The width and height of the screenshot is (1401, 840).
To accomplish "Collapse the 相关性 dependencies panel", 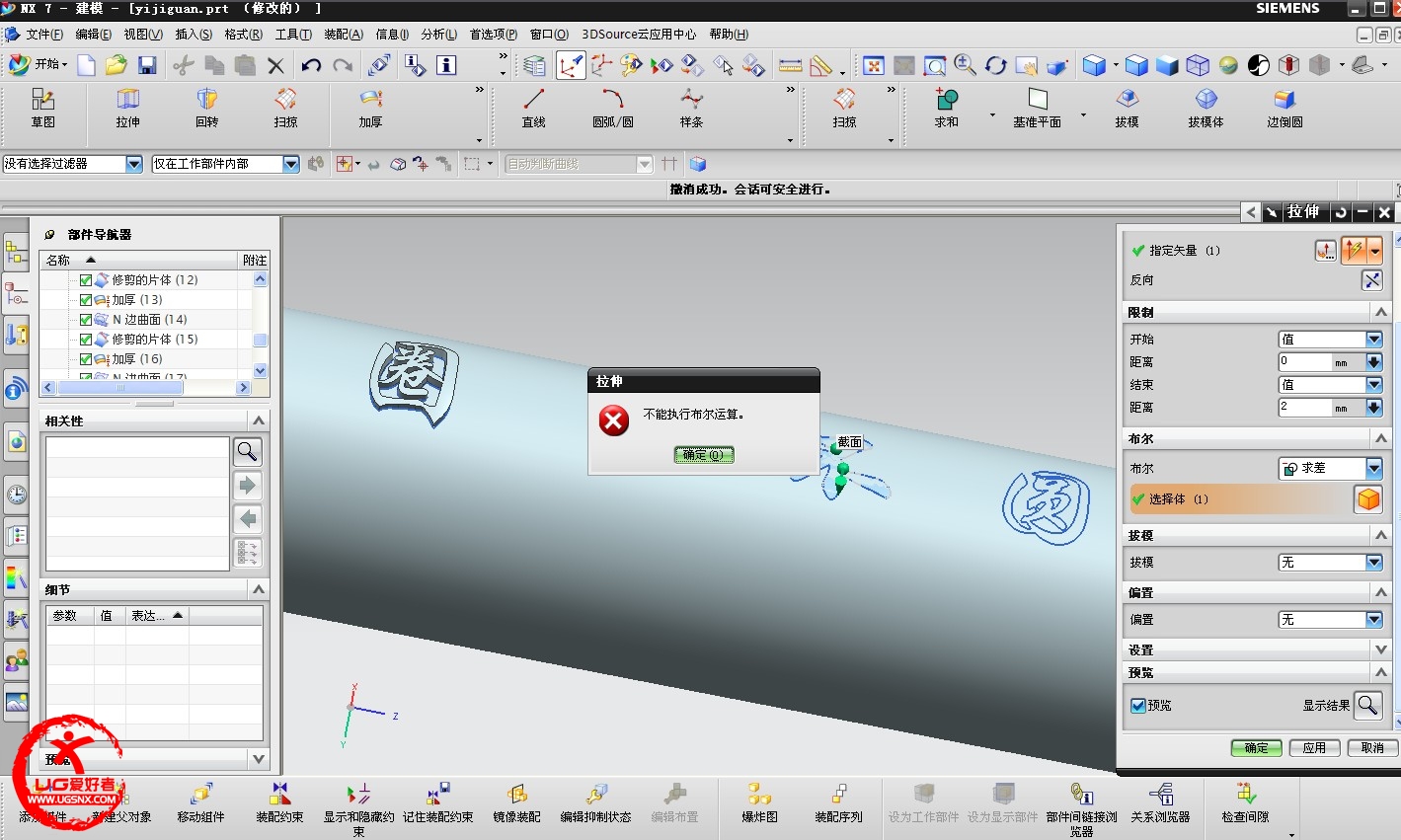I will click(x=259, y=420).
